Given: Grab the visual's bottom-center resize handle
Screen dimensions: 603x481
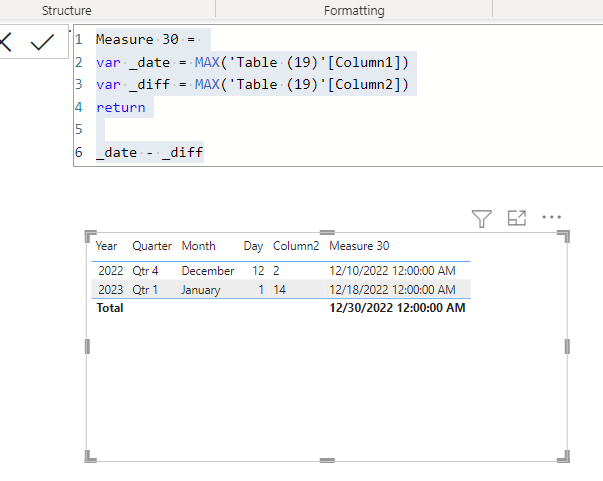Looking at the screenshot, I should [x=327, y=460].
